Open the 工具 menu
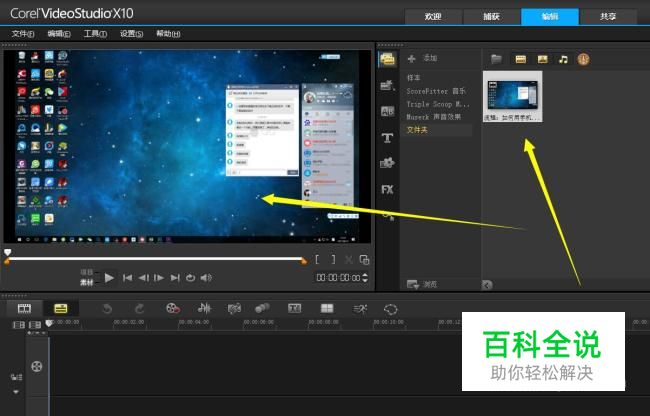 click(95, 34)
